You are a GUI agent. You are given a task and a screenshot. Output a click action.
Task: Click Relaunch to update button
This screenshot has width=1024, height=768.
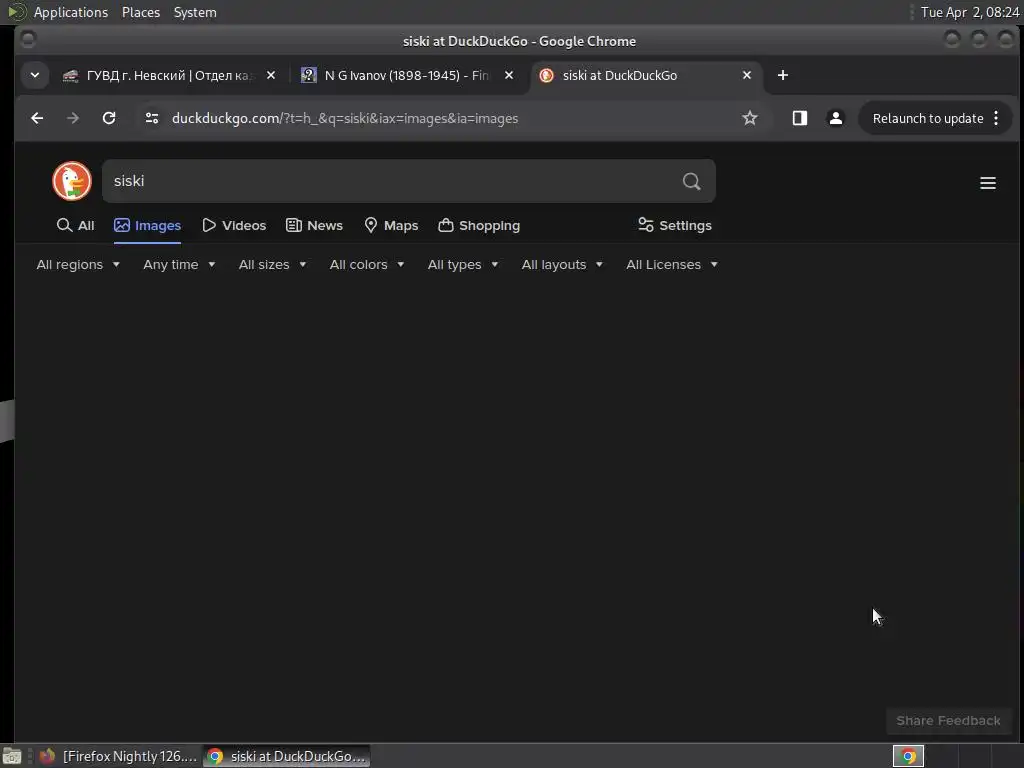(x=928, y=118)
